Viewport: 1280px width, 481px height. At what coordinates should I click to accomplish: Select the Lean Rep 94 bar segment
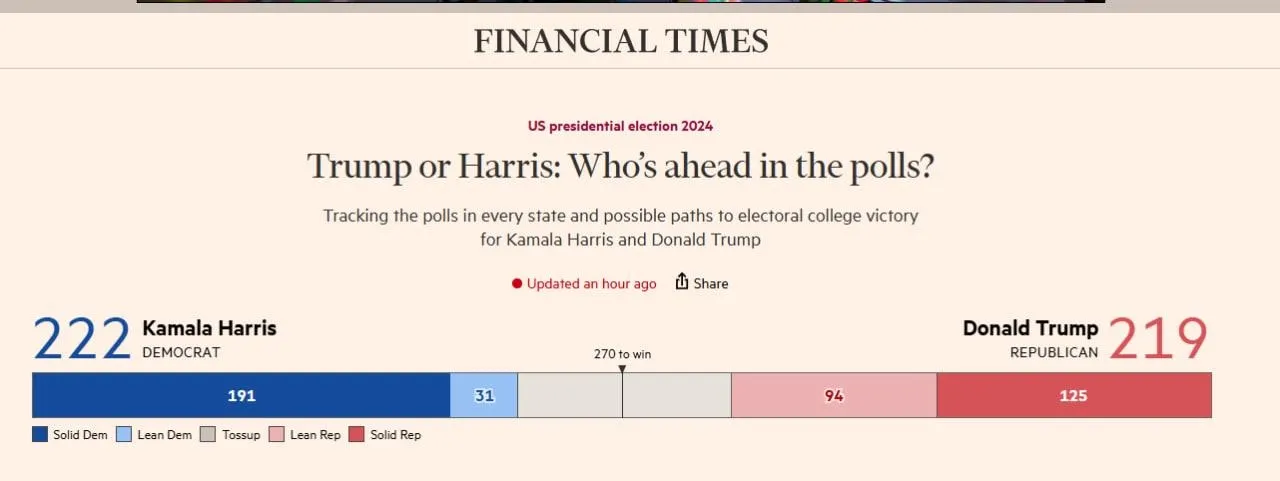(x=834, y=395)
